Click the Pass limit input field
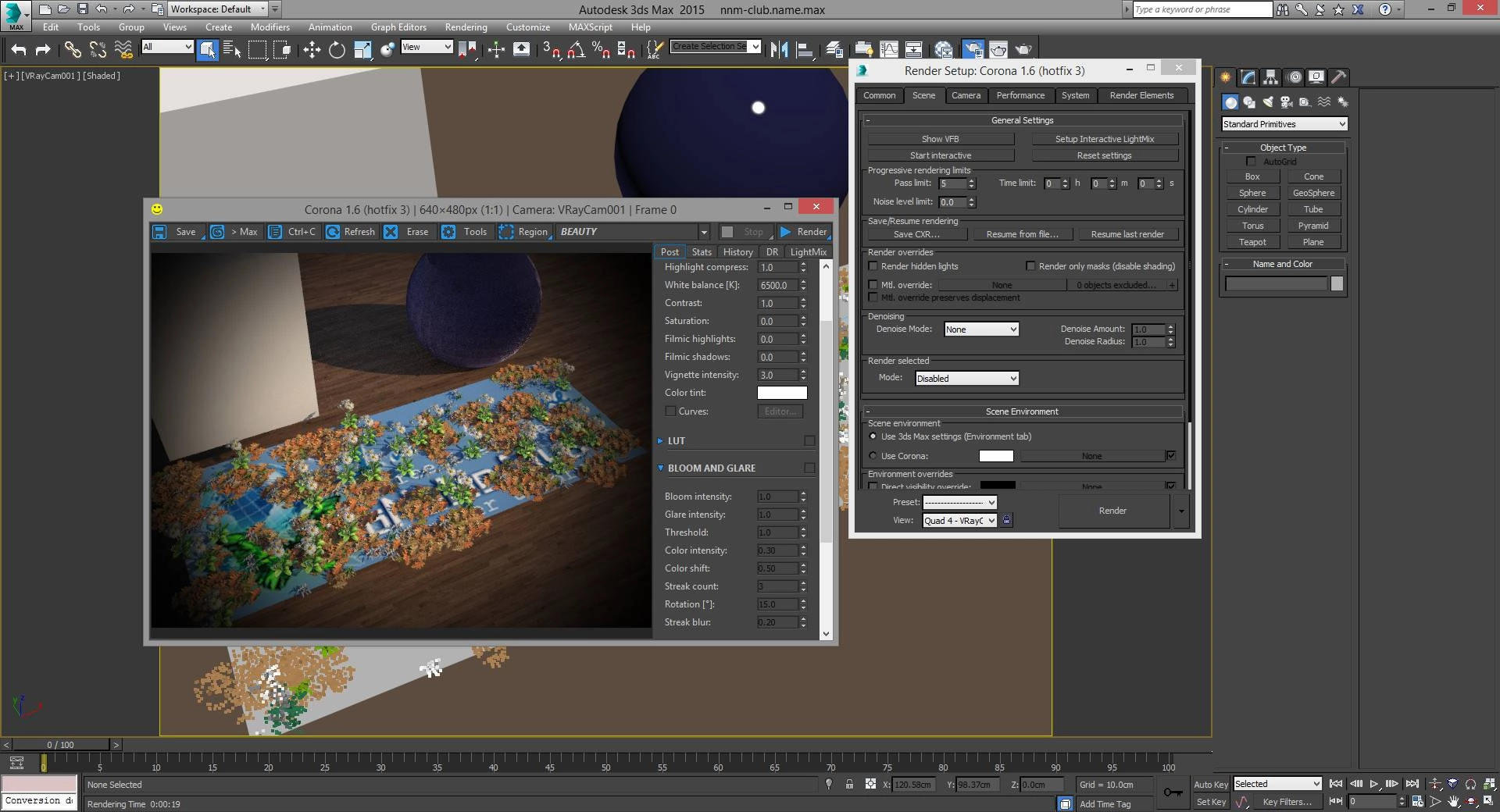This screenshot has height=812, width=1500. 952,183
